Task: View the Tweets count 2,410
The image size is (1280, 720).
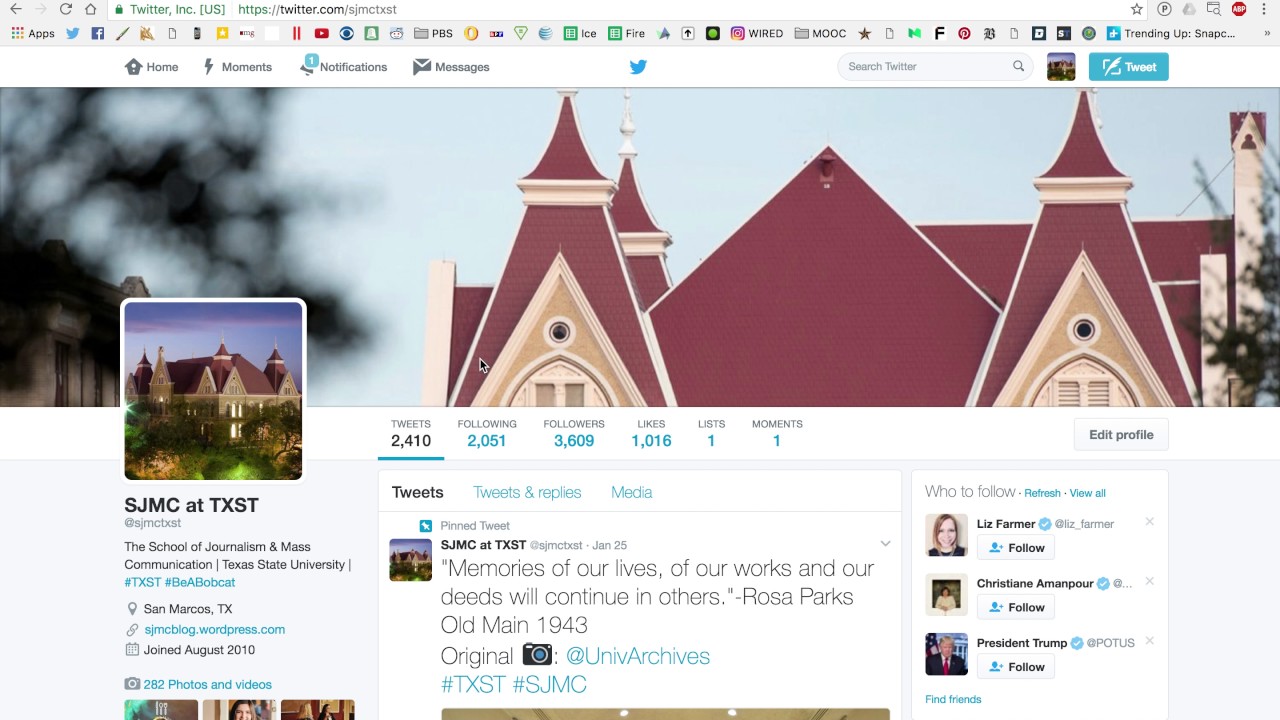Action: (411, 433)
